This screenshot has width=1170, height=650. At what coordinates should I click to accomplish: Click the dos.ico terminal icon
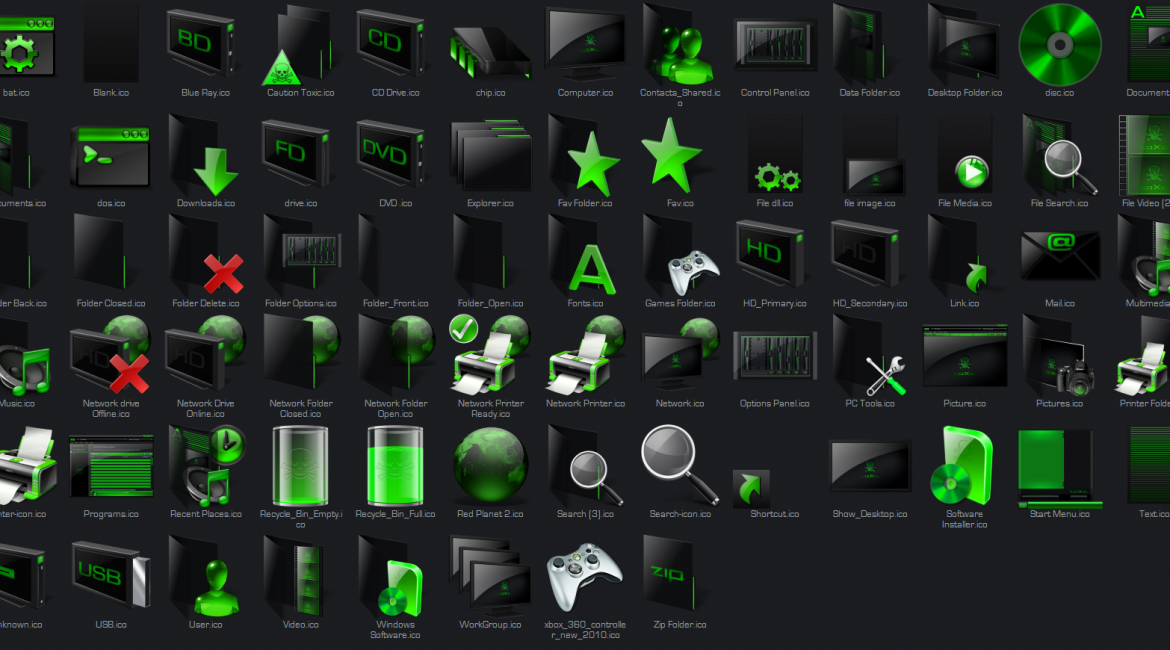110,155
